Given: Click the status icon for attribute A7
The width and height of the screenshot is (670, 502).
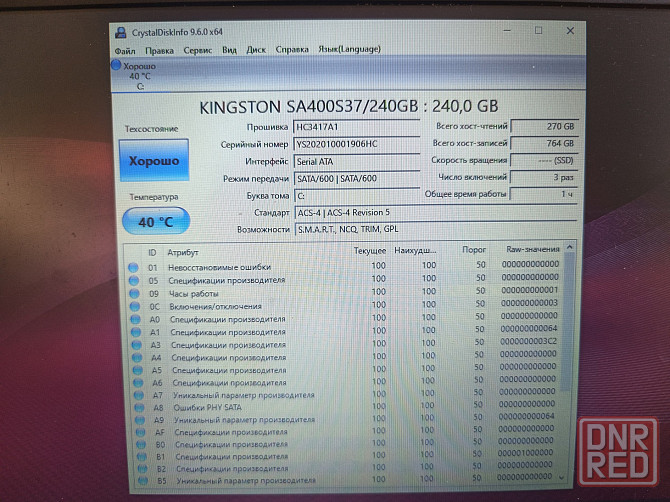Looking at the screenshot, I should (139, 395).
